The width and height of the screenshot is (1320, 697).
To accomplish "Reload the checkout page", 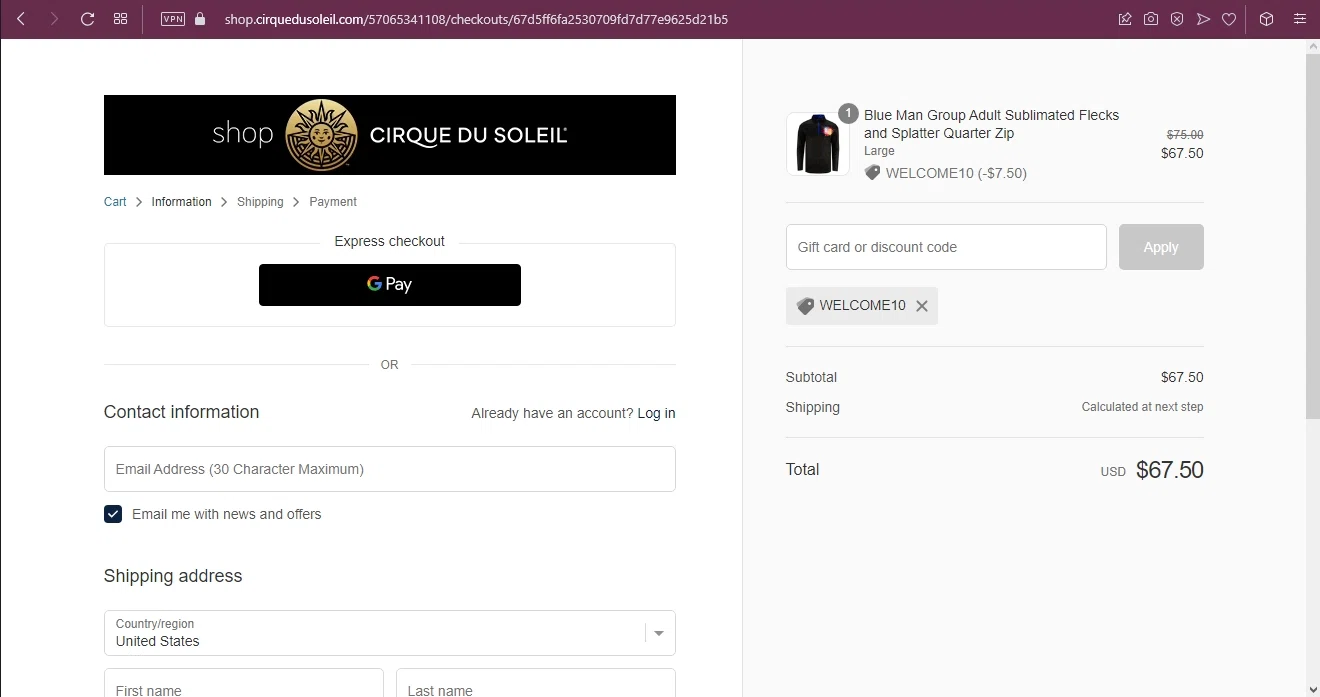I will [87, 19].
